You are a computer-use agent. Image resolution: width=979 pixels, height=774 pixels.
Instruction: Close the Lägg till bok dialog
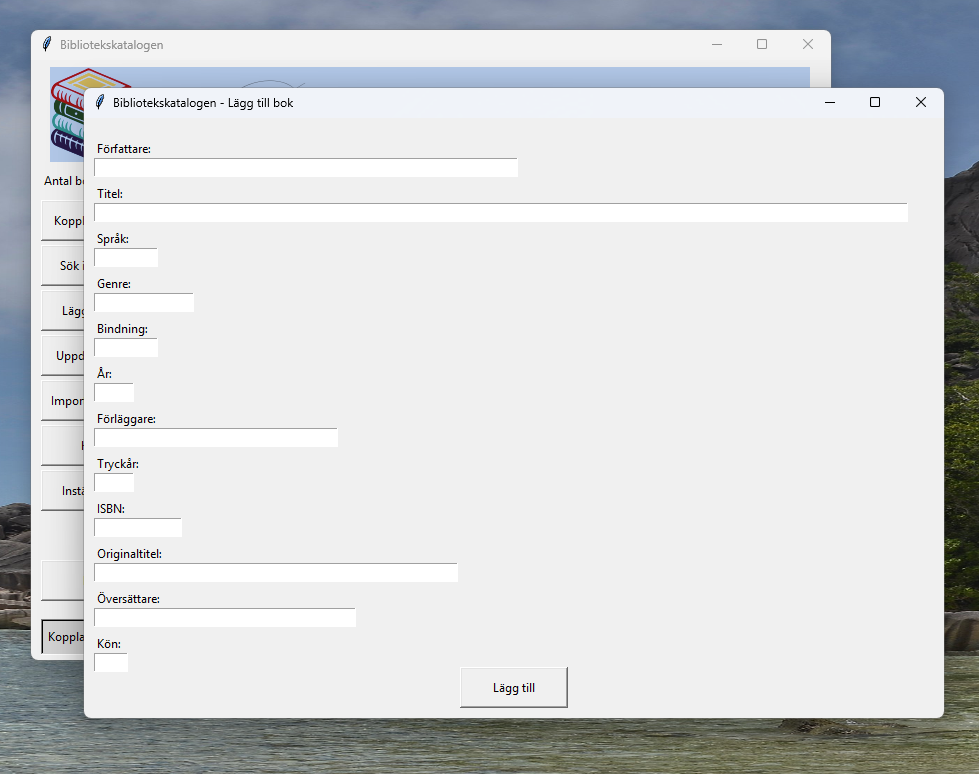point(920,102)
